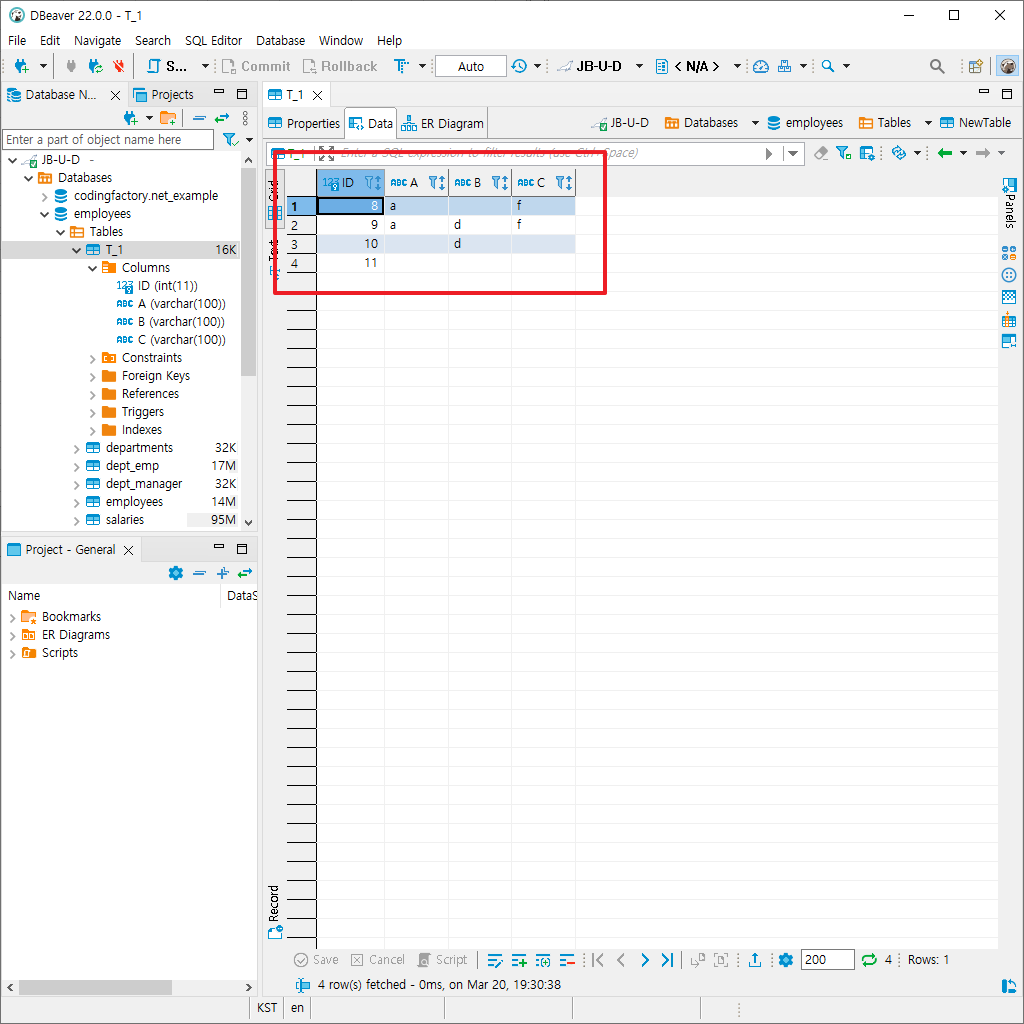
Task: Click the Triggers folder
Action: [142, 412]
